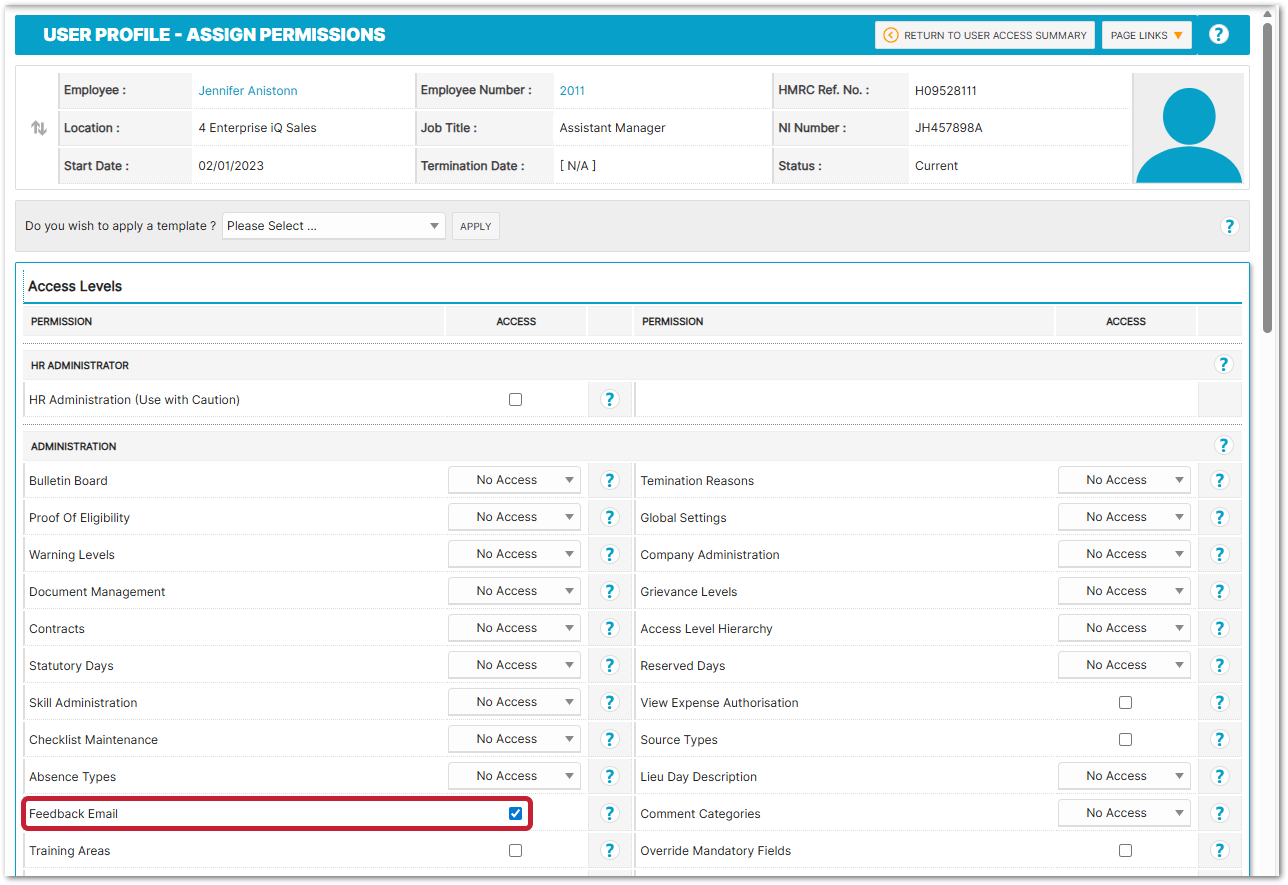Viewport: 1288px width, 885px height.
Task: Click the help icon in the page header
Action: pos(1218,35)
